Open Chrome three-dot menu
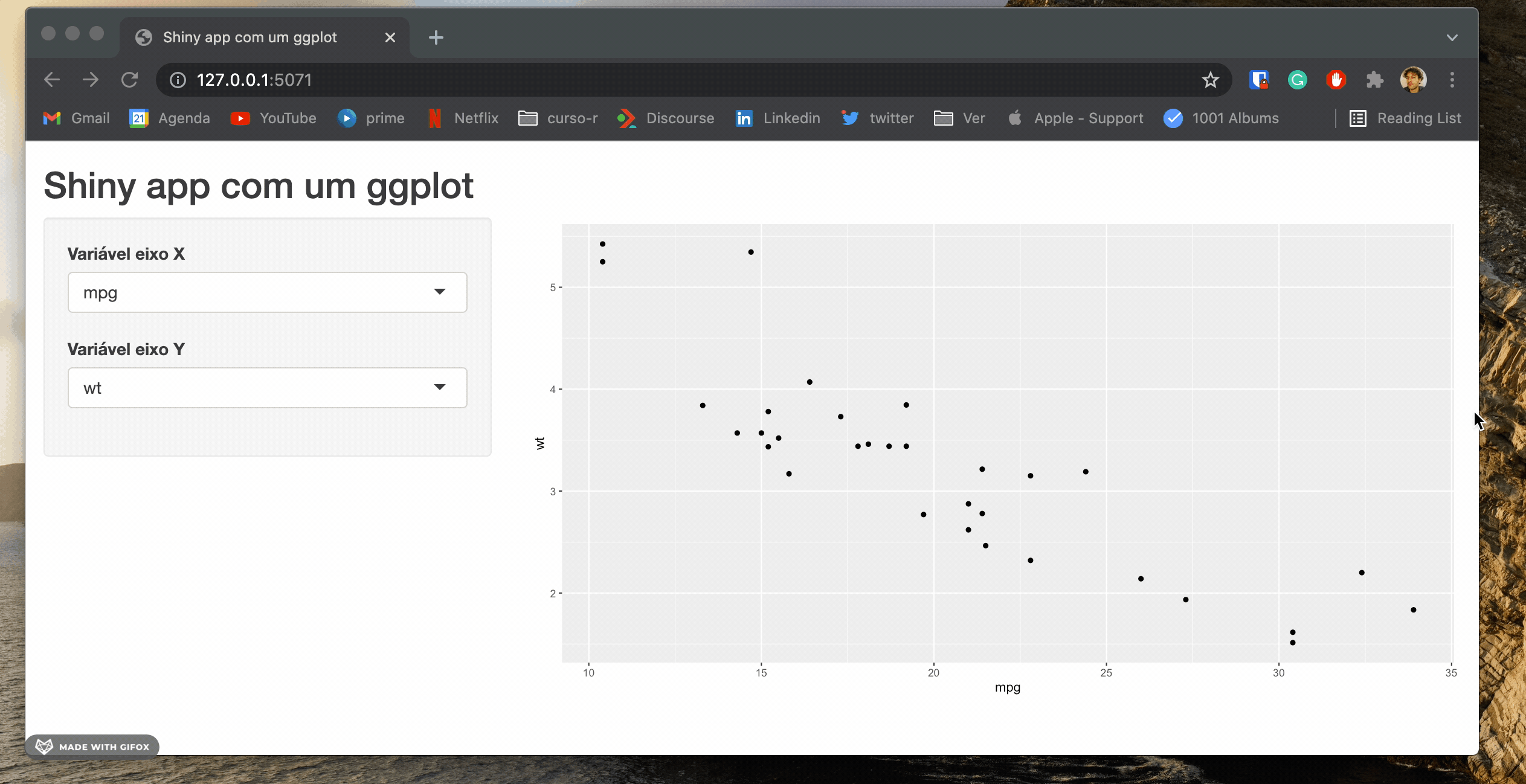This screenshot has width=1526, height=784. click(1452, 80)
